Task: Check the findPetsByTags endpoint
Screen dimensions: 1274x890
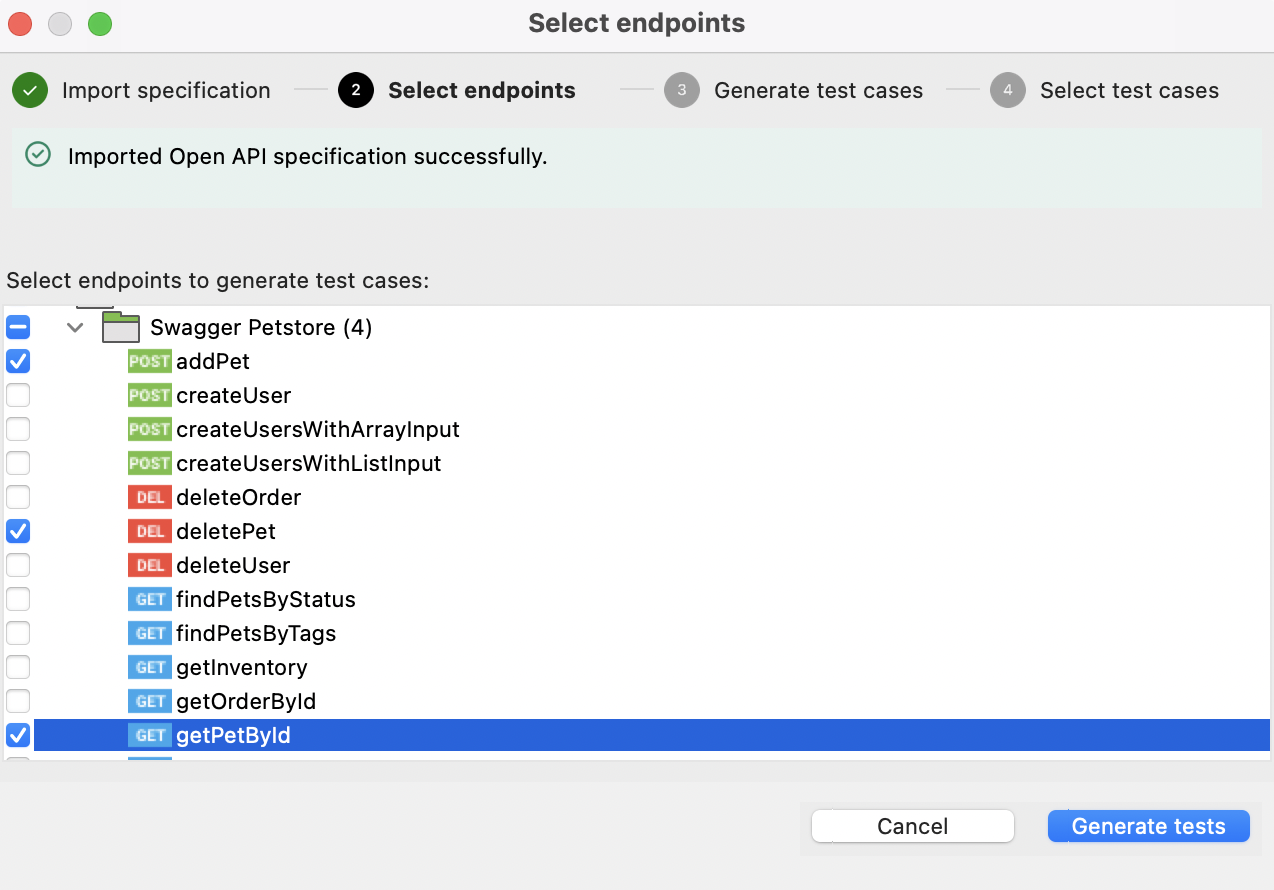Action: [x=17, y=633]
